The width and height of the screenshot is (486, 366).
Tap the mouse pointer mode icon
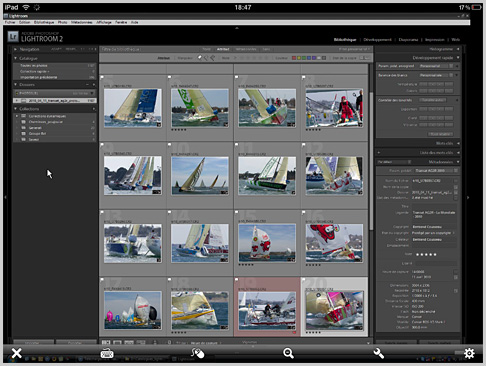coord(197,353)
